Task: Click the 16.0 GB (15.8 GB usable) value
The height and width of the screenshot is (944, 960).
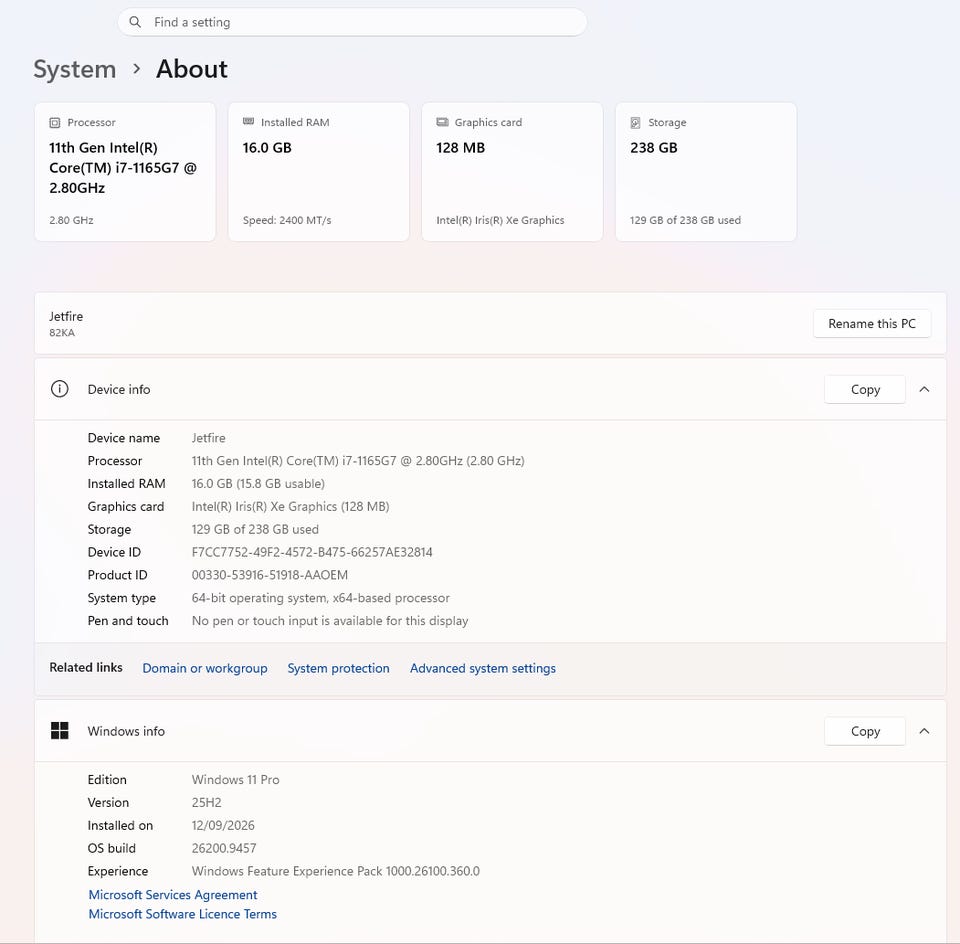Action: (258, 484)
